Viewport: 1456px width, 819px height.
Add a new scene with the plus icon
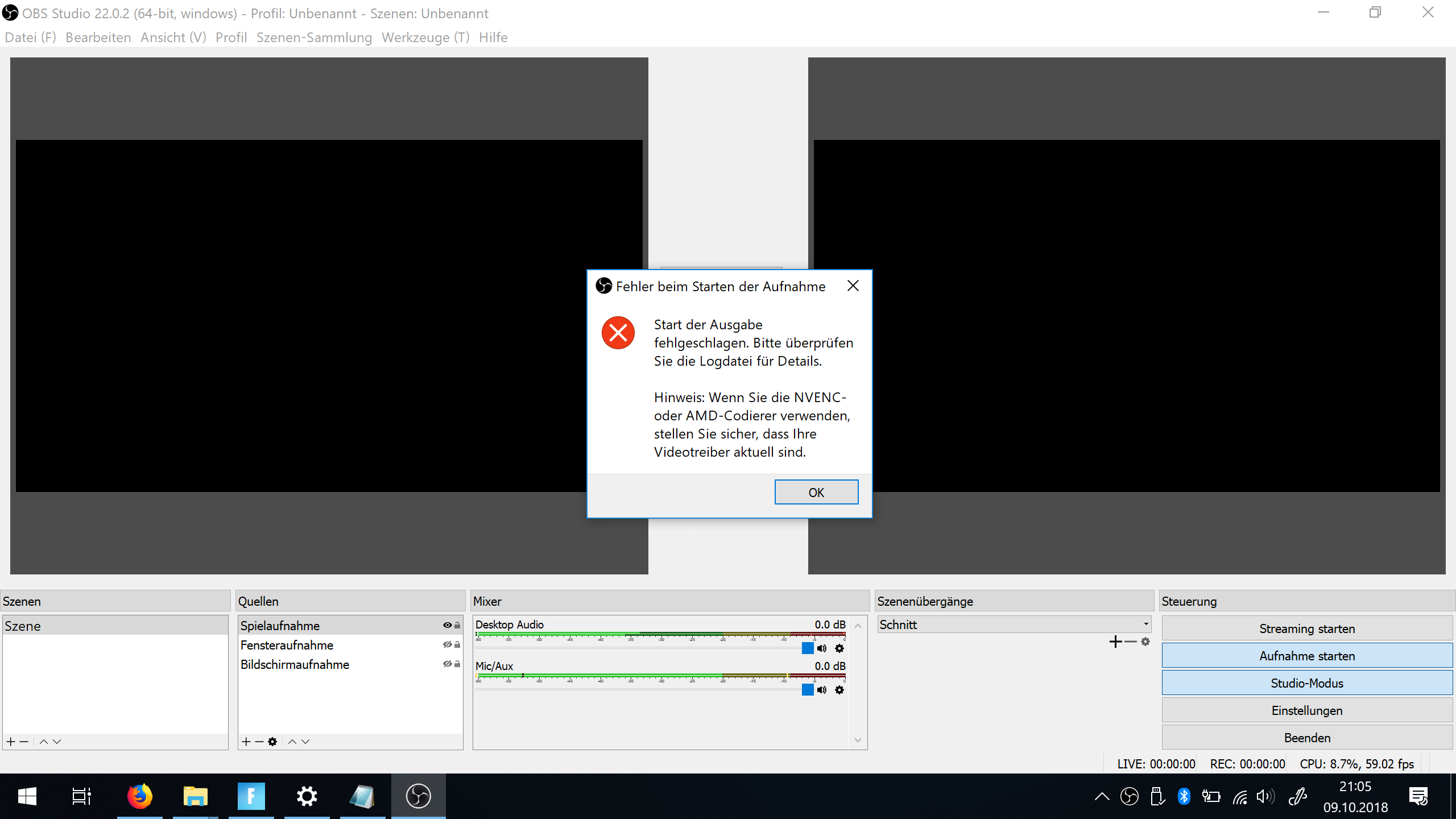[x=10, y=741]
